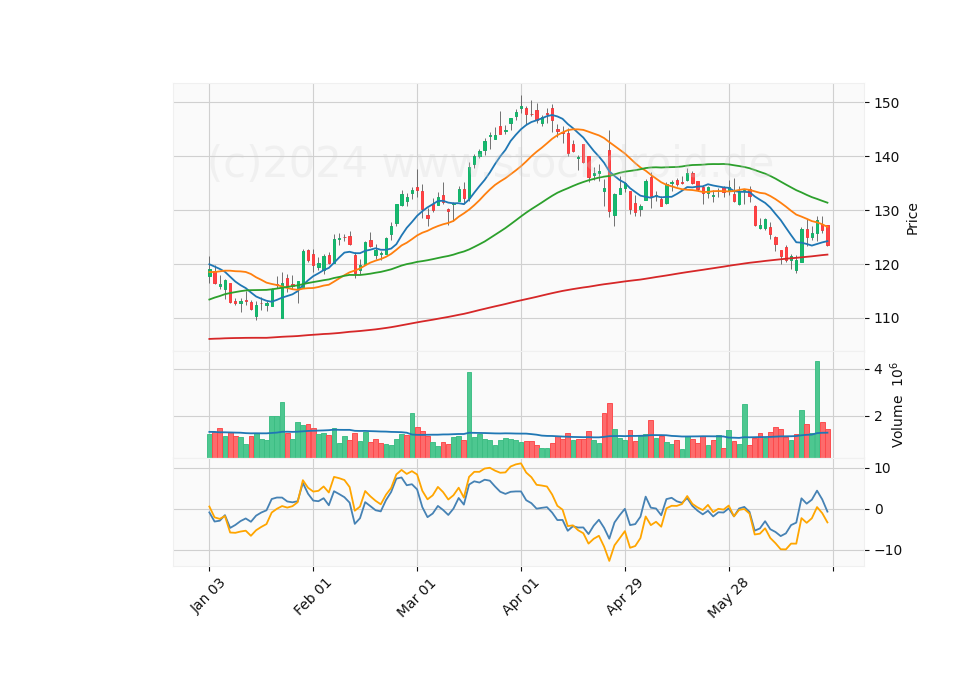Click the volume tick label 4
The width and height of the screenshot is (960, 690).
(x=878, y=369)
